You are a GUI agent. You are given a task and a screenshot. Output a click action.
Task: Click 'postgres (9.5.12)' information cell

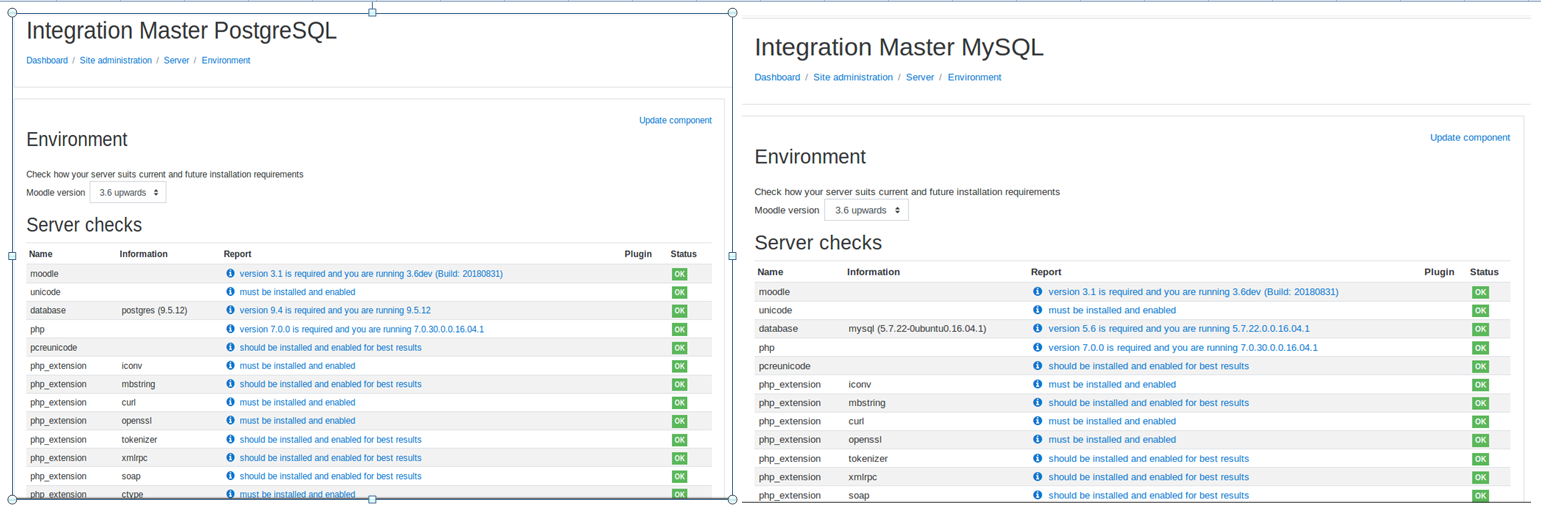click(154, 310)
